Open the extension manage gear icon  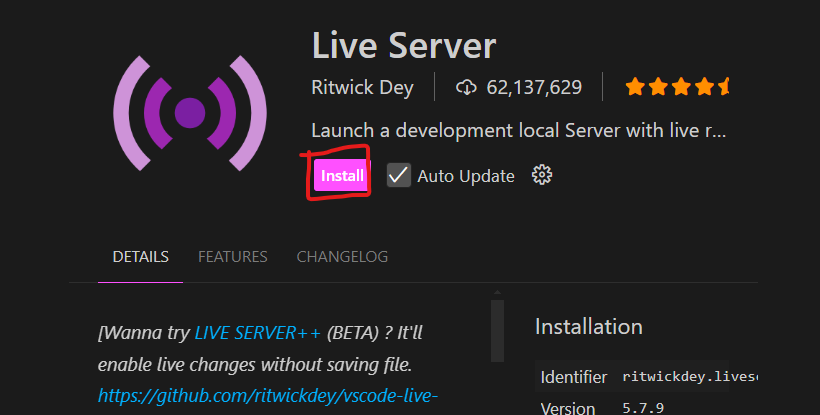[x=542, y=175]
